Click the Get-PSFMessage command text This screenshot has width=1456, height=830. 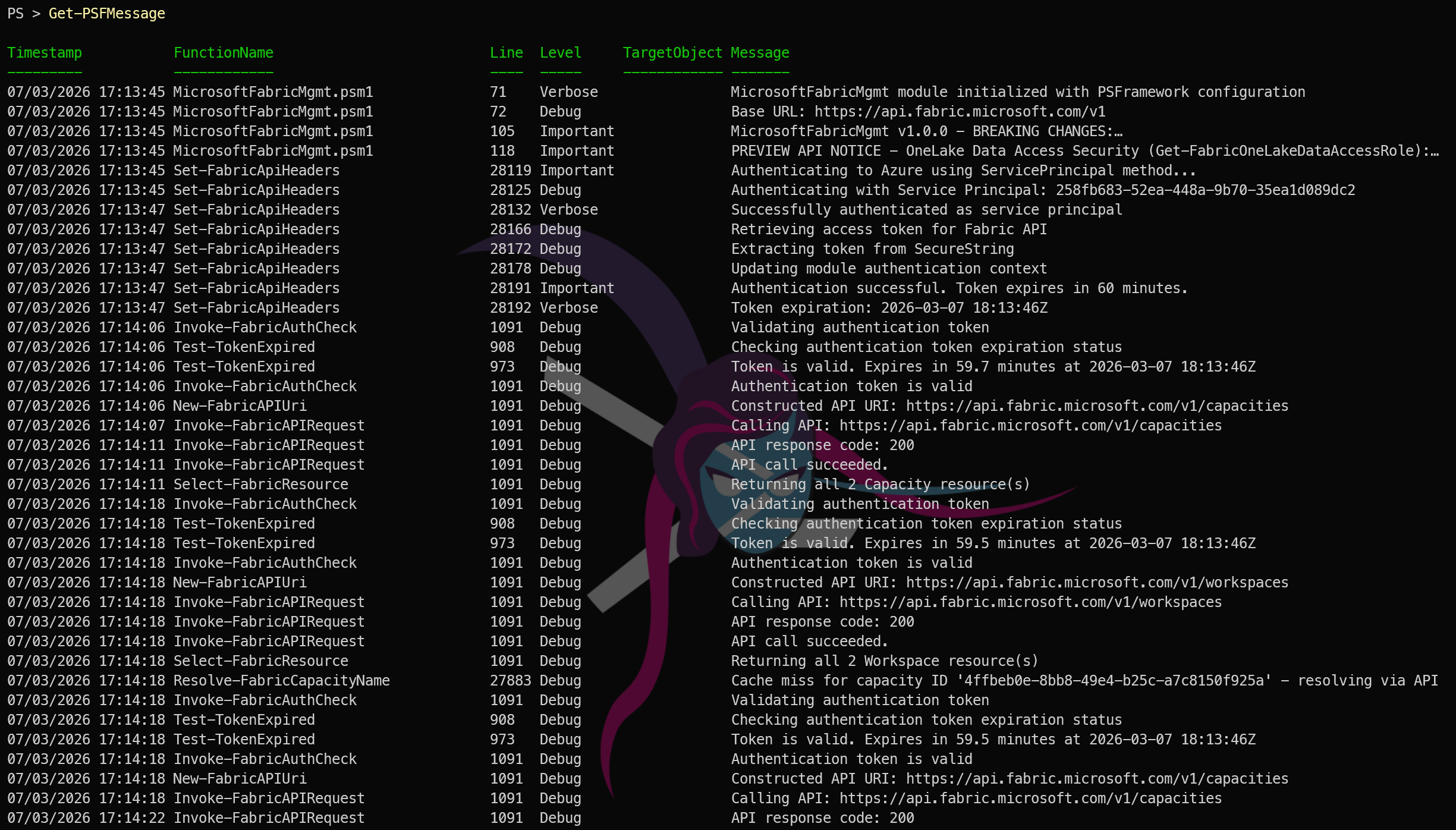[x=107, y=13]
